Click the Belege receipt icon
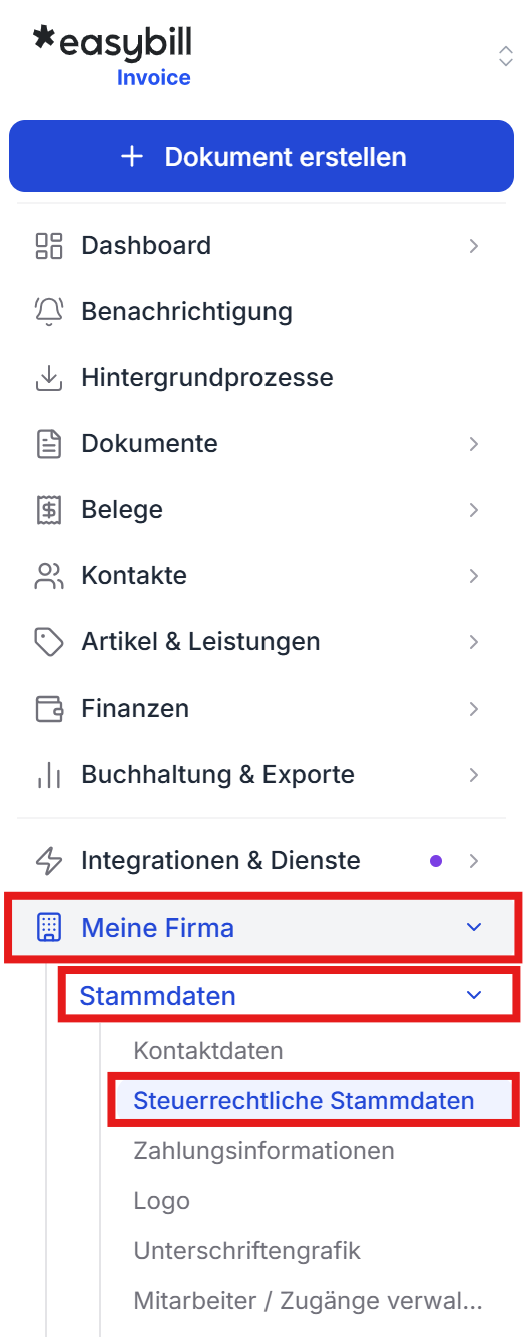Image resolution: width=528 pixels, height=1338 pixels. [48, 510]
